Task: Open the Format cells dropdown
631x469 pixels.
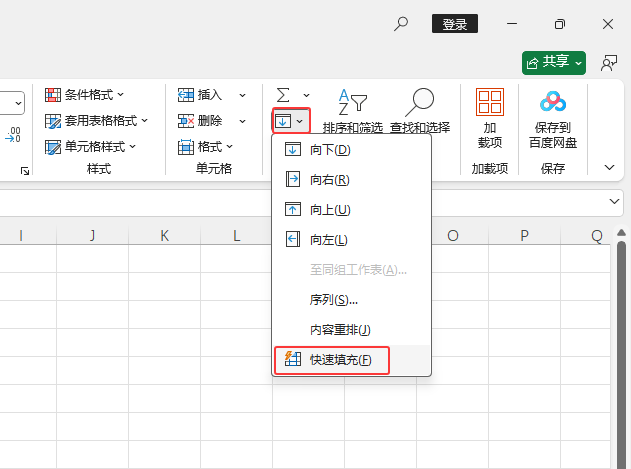Action: (x=211, y=146)
